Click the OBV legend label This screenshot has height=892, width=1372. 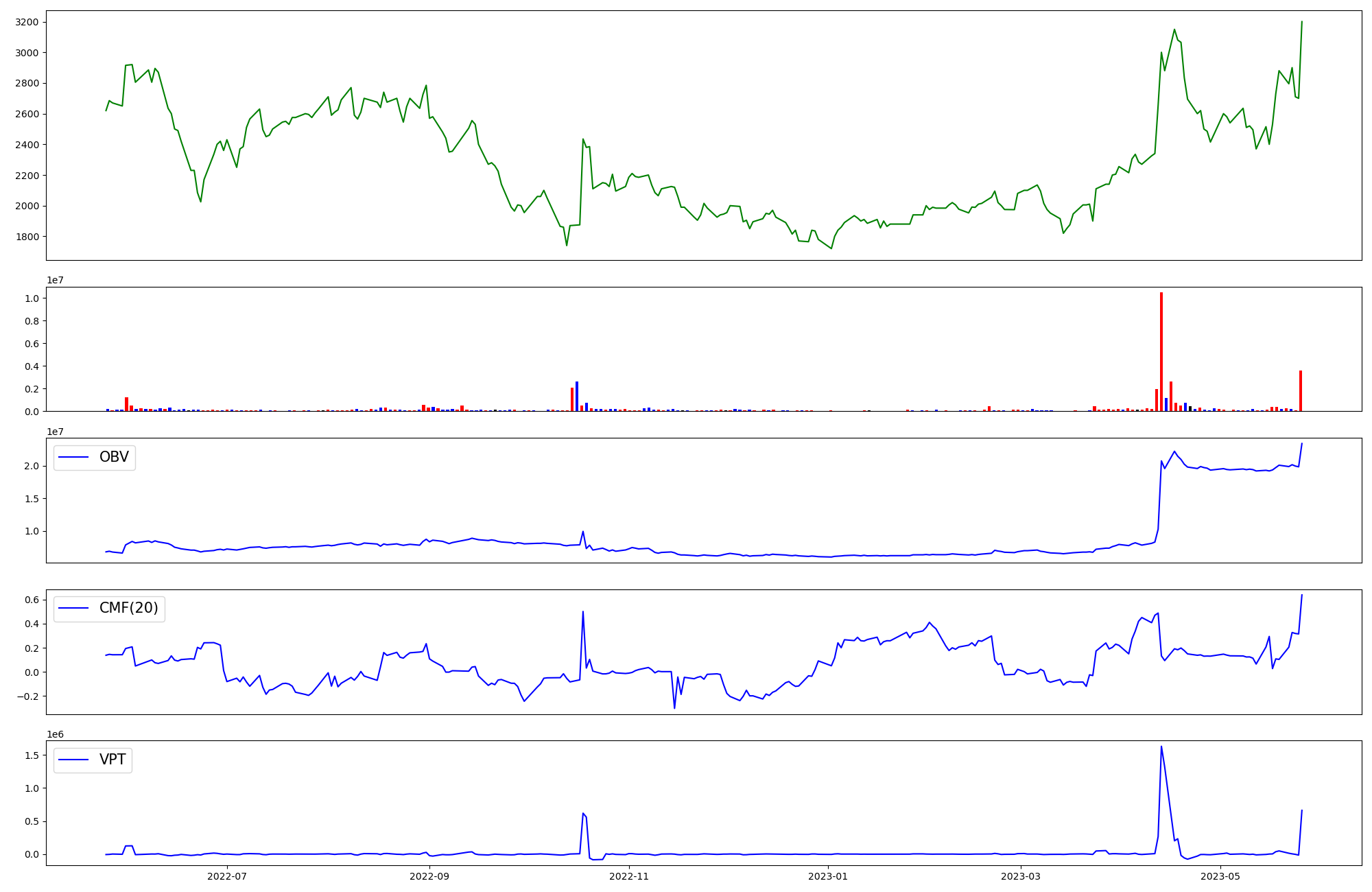[x=114, y=457]
